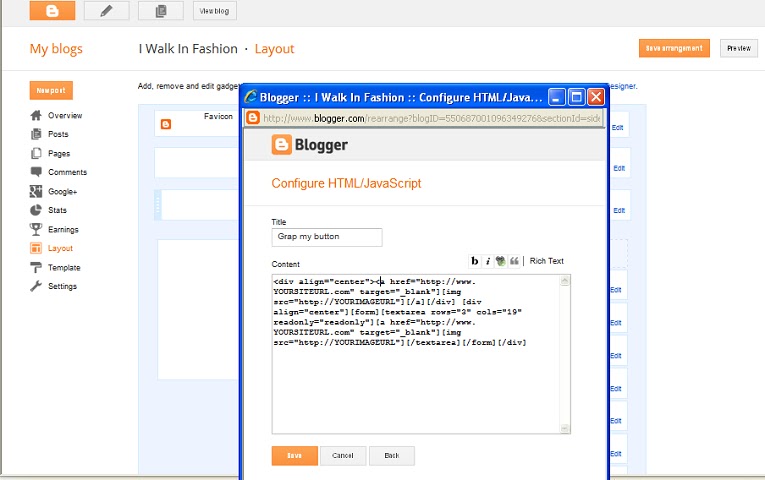Open Comments via speech bubble icon
Image resolution: width=765 pixels, height=480 pixels.
[36, 172]
